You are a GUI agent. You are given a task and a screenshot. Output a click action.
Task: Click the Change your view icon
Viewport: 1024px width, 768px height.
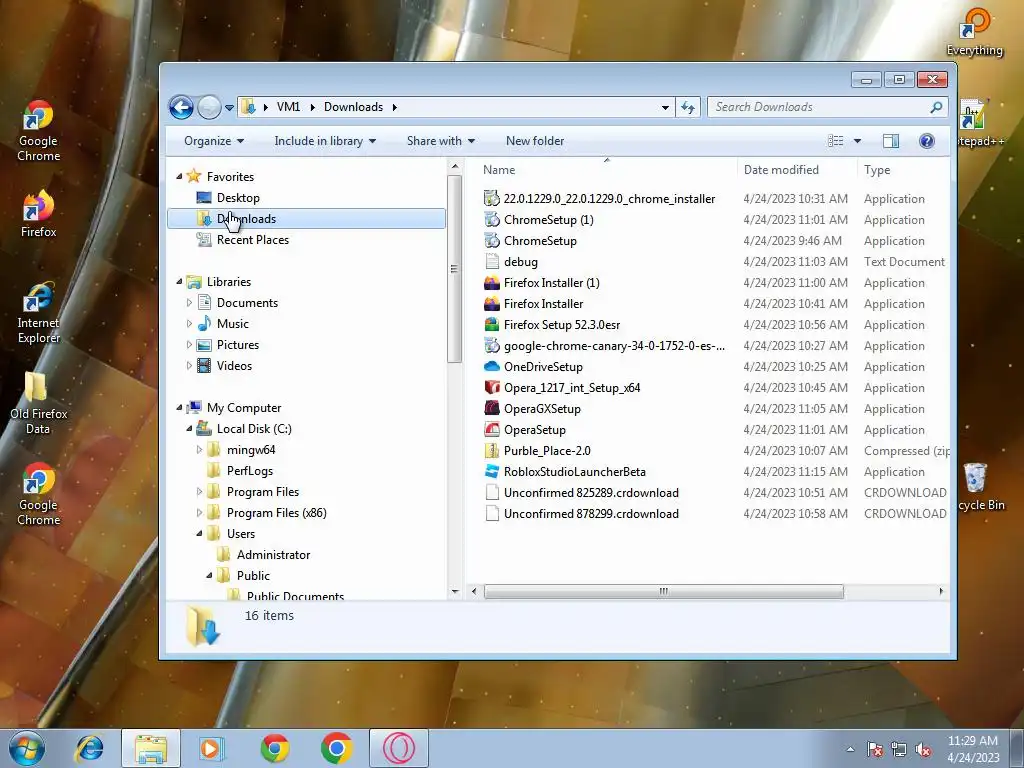835,141
